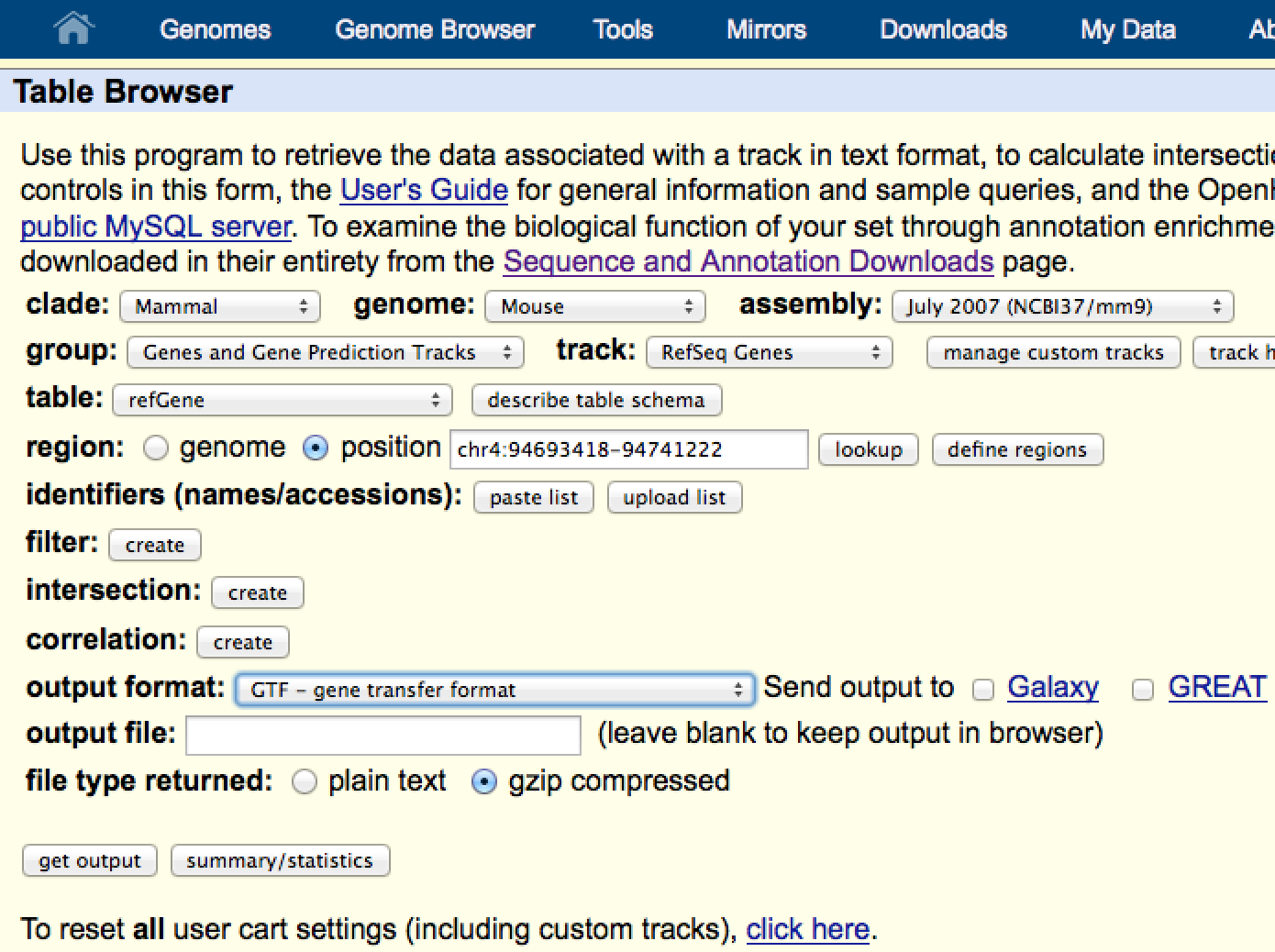Open the assembly dropdown July 2007 mm9
This screenshot has width=1275, height=952.
(1063, 306)
